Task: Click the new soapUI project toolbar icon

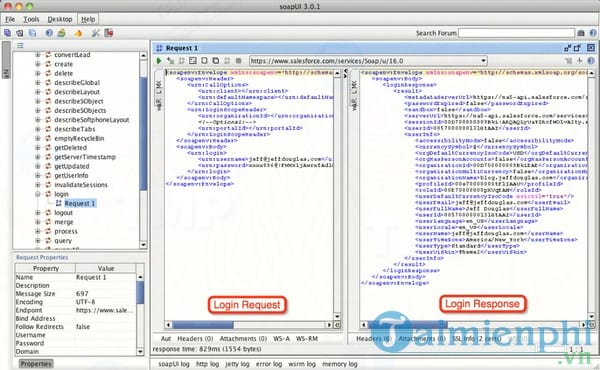Action: (7, 33)
